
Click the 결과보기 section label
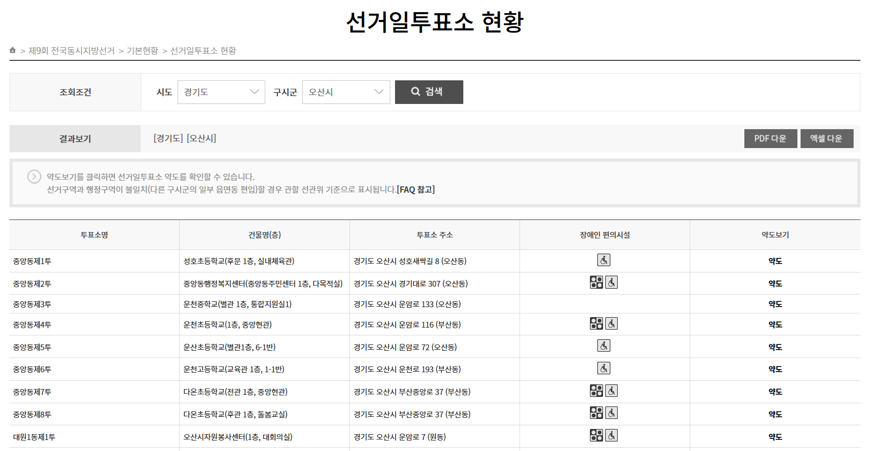pos(75,139)
